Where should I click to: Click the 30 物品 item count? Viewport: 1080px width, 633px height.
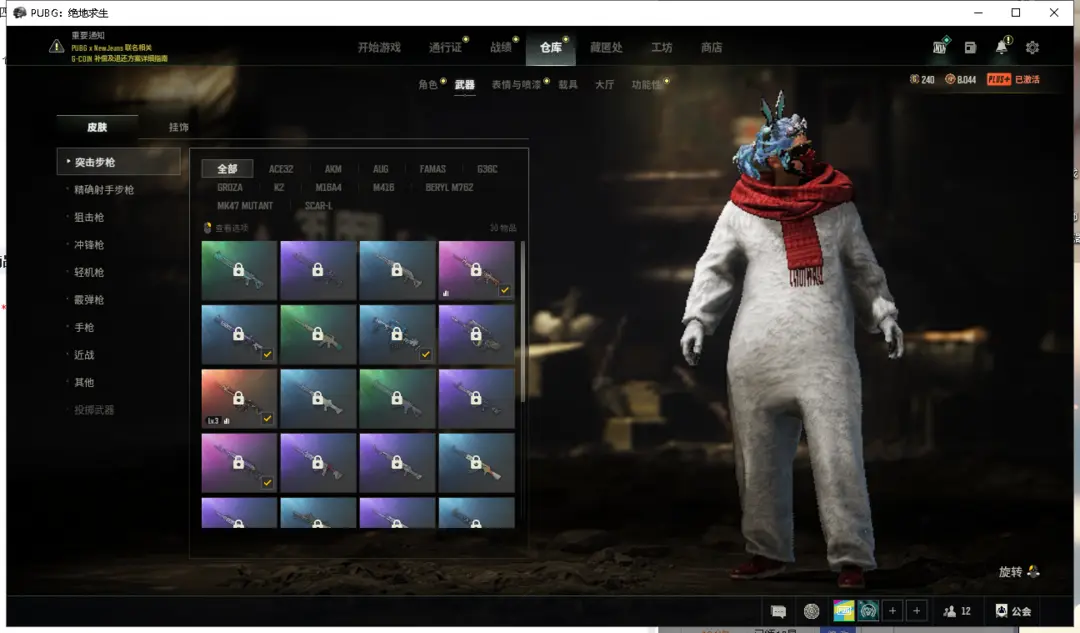pyautogui.click(x=503, y=228)
